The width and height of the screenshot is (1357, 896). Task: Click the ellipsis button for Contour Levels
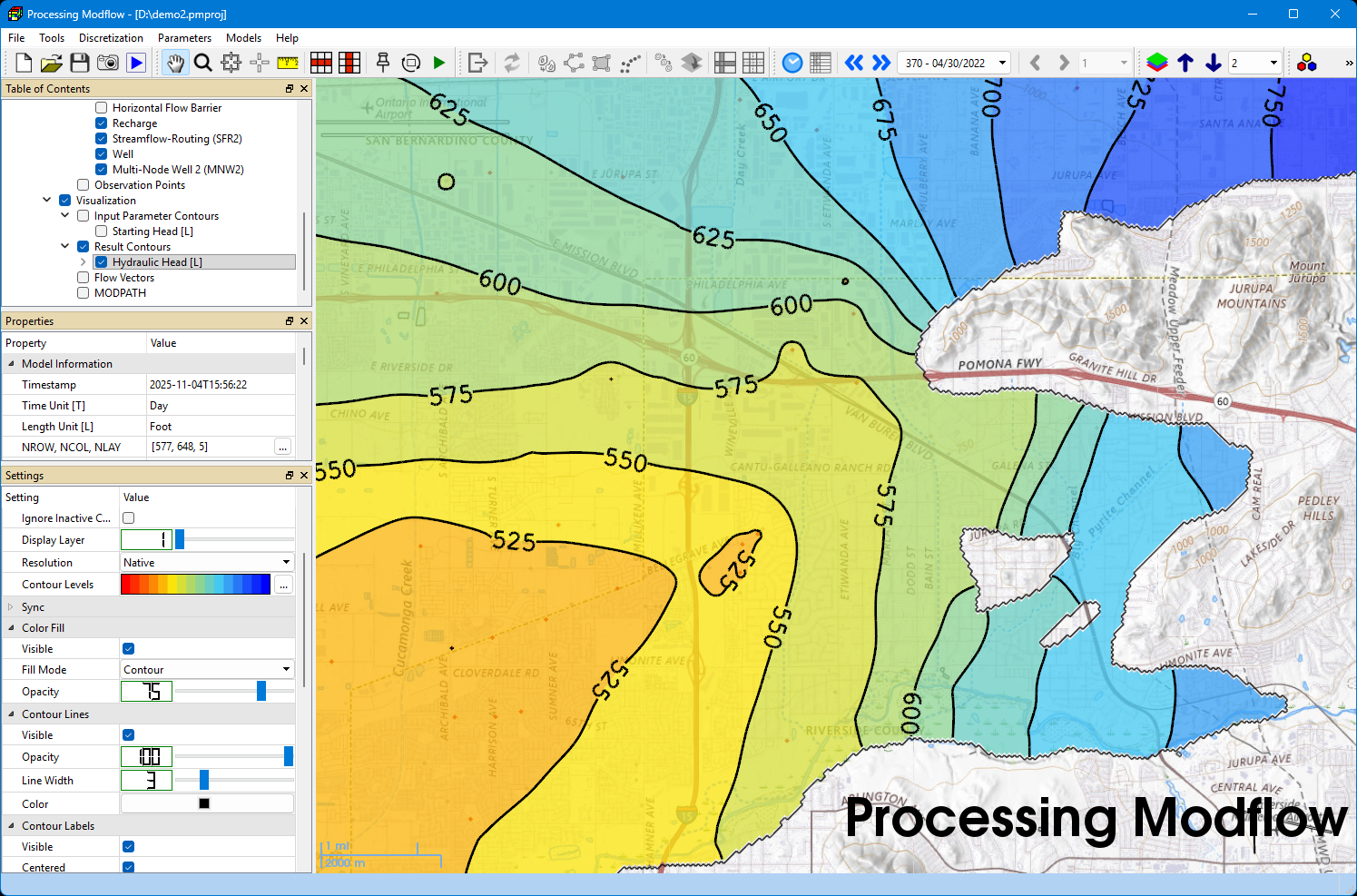click(284, 586)
